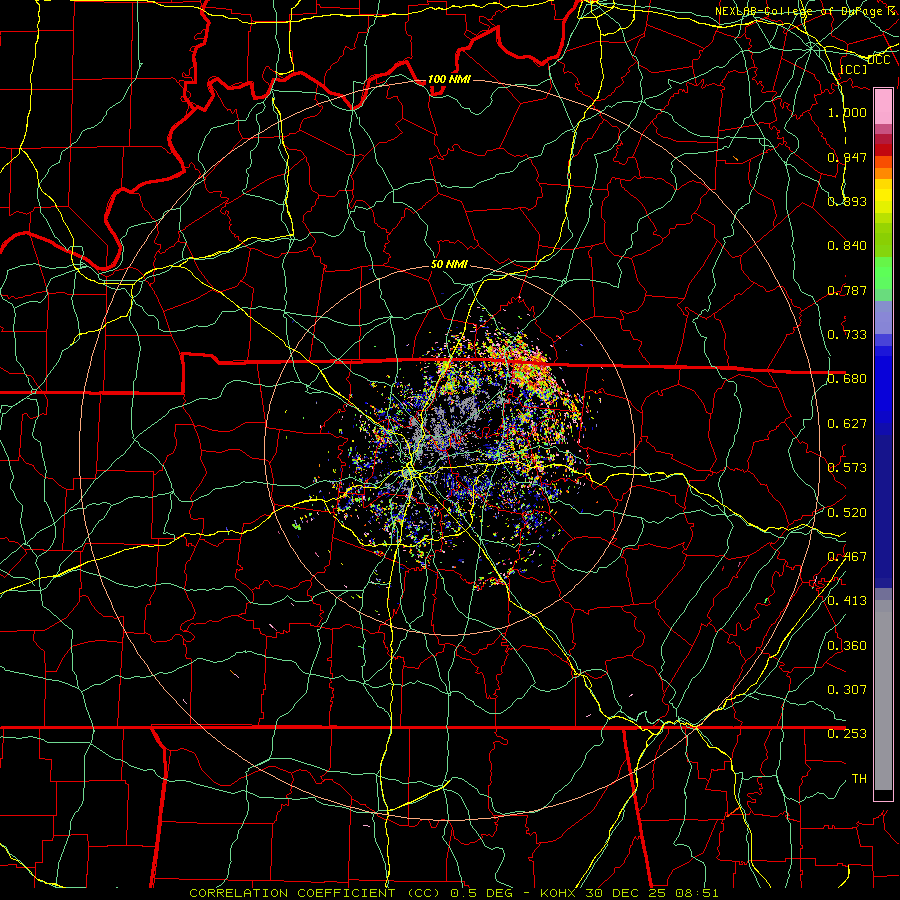The image size is (900, 900).
Task: Click the "TH" threshold legend label
Action: tap(859, 779)
